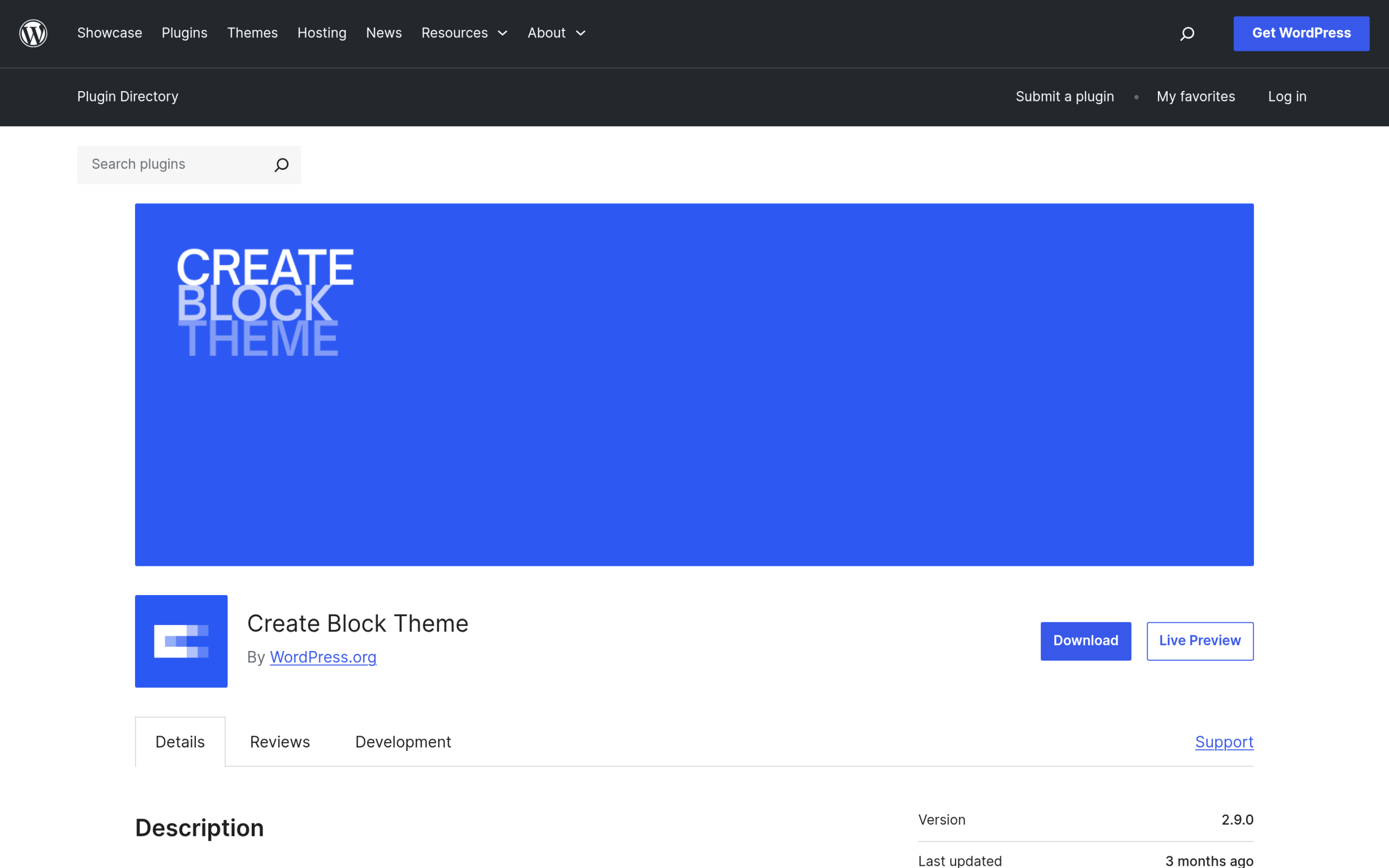Screen dimensions: 1389x868
Task: Submit the plugin search magnifier icon
Action: 281,165
